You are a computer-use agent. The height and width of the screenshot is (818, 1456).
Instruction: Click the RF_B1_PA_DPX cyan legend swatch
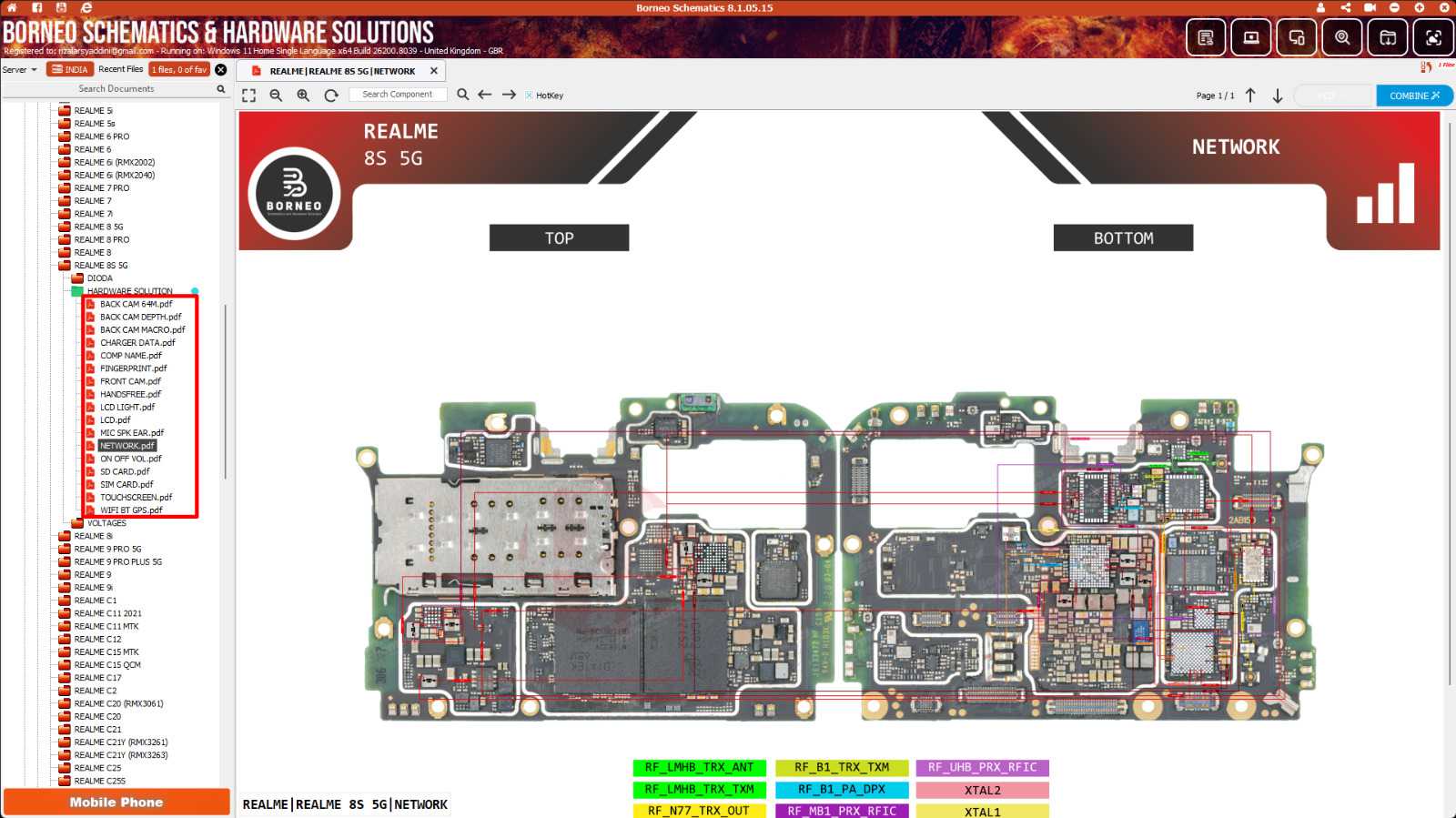pos(842,790)
